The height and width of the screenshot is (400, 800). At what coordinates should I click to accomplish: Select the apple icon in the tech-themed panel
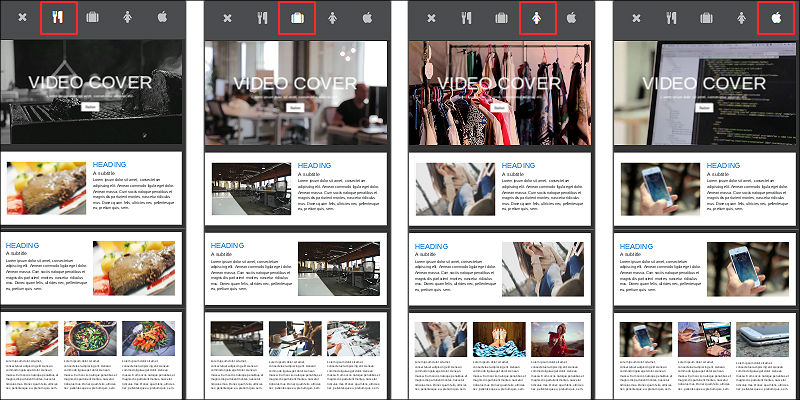point(776,18)
